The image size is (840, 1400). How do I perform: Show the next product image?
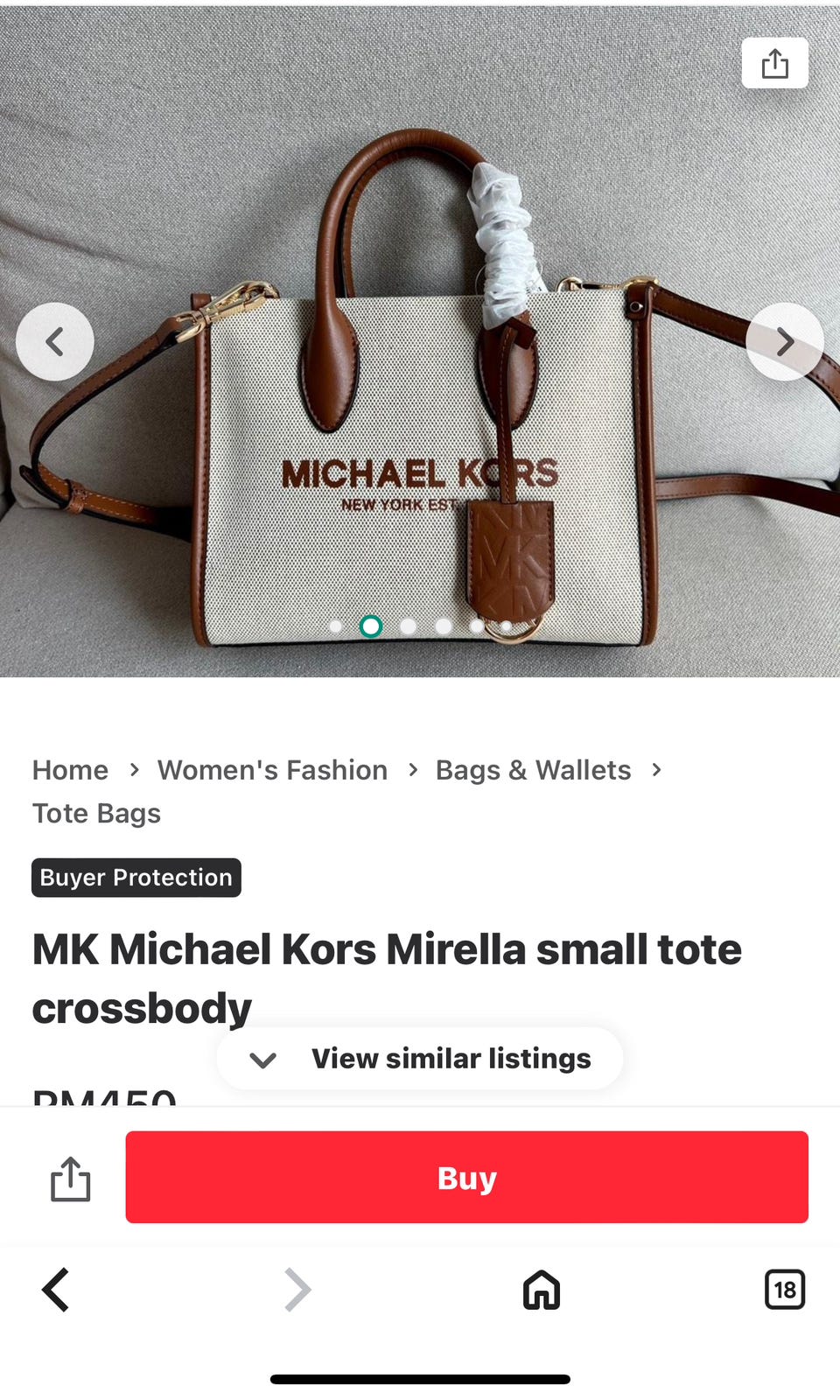784,341
